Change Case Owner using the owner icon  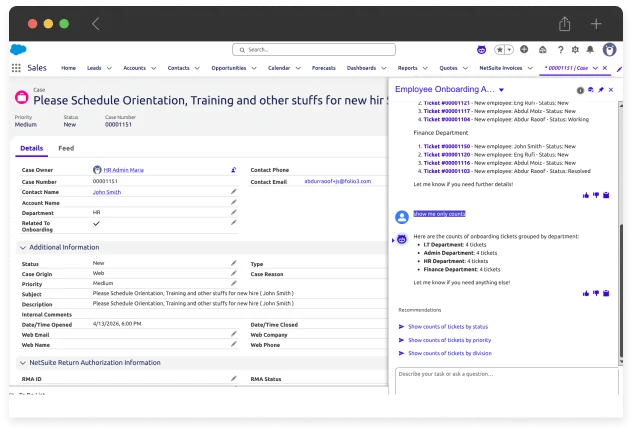tap(234, 170)
